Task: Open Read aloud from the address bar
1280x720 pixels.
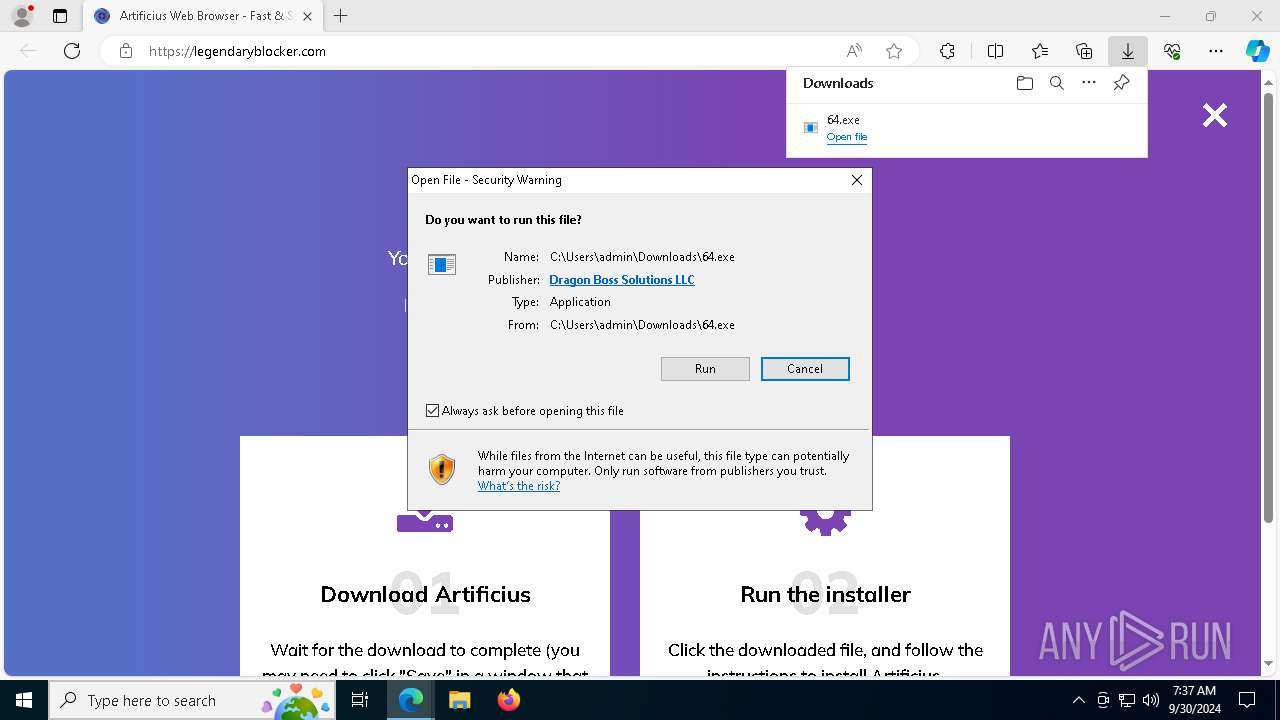Action: 854,51
